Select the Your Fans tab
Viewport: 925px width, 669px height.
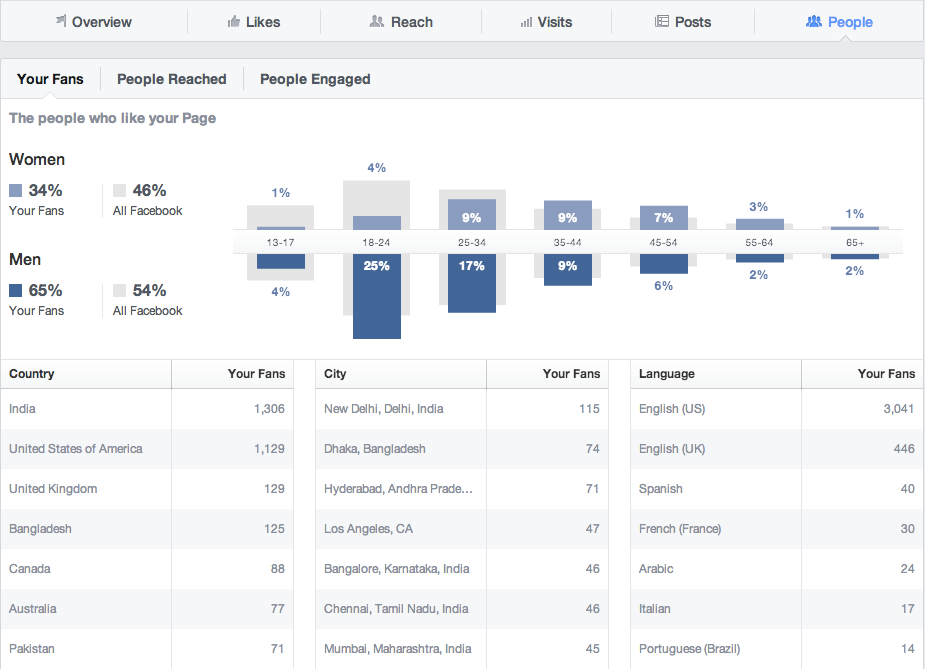click(50, 78)
